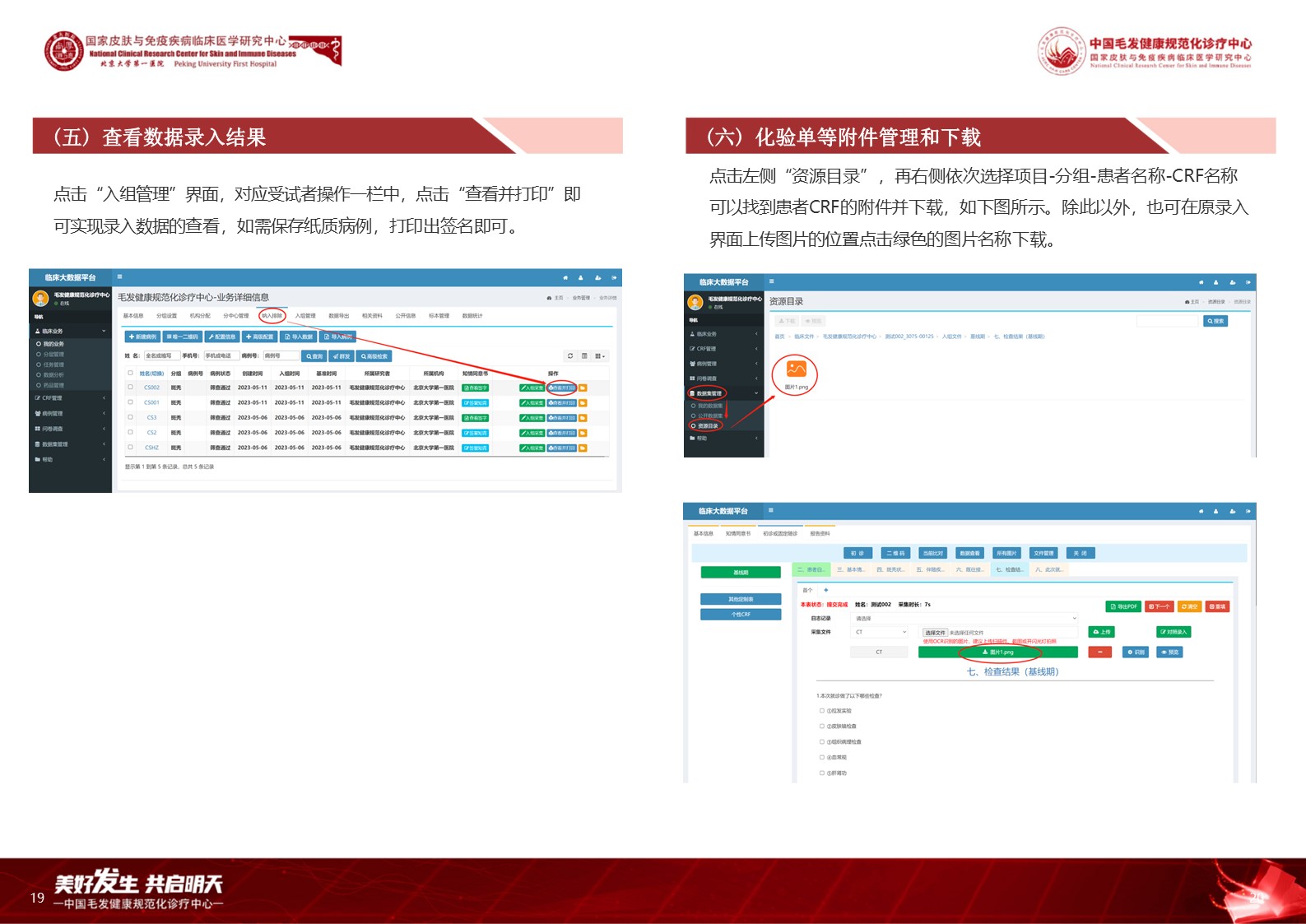The width and height of the screenshot is (1306, 924).
Task: Click the refresh icon above the patient table
Action: pyautogui.click(x=570, y=356)
